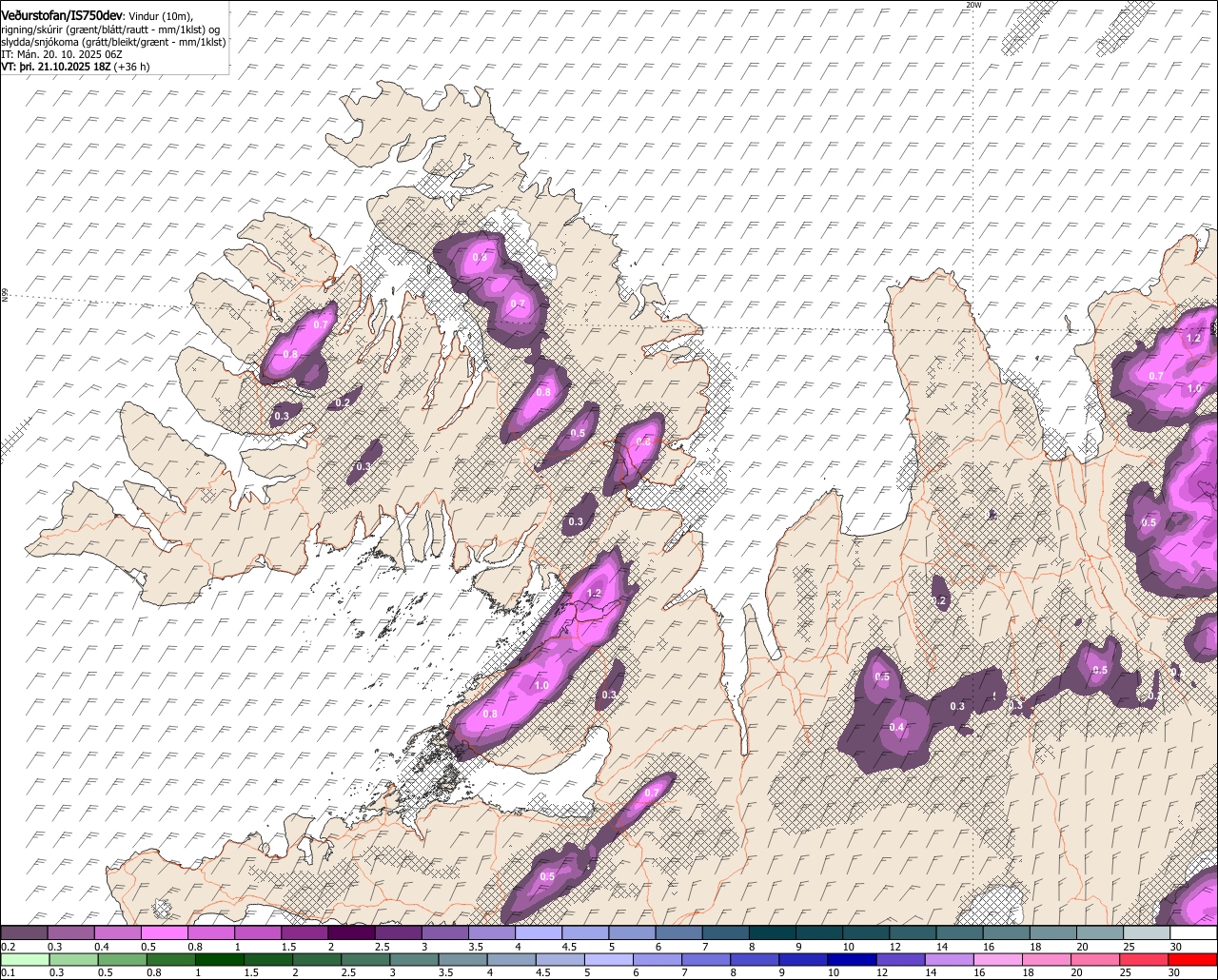Click the "Veðurstofan/IS750dev" title text

coord(62,14)
